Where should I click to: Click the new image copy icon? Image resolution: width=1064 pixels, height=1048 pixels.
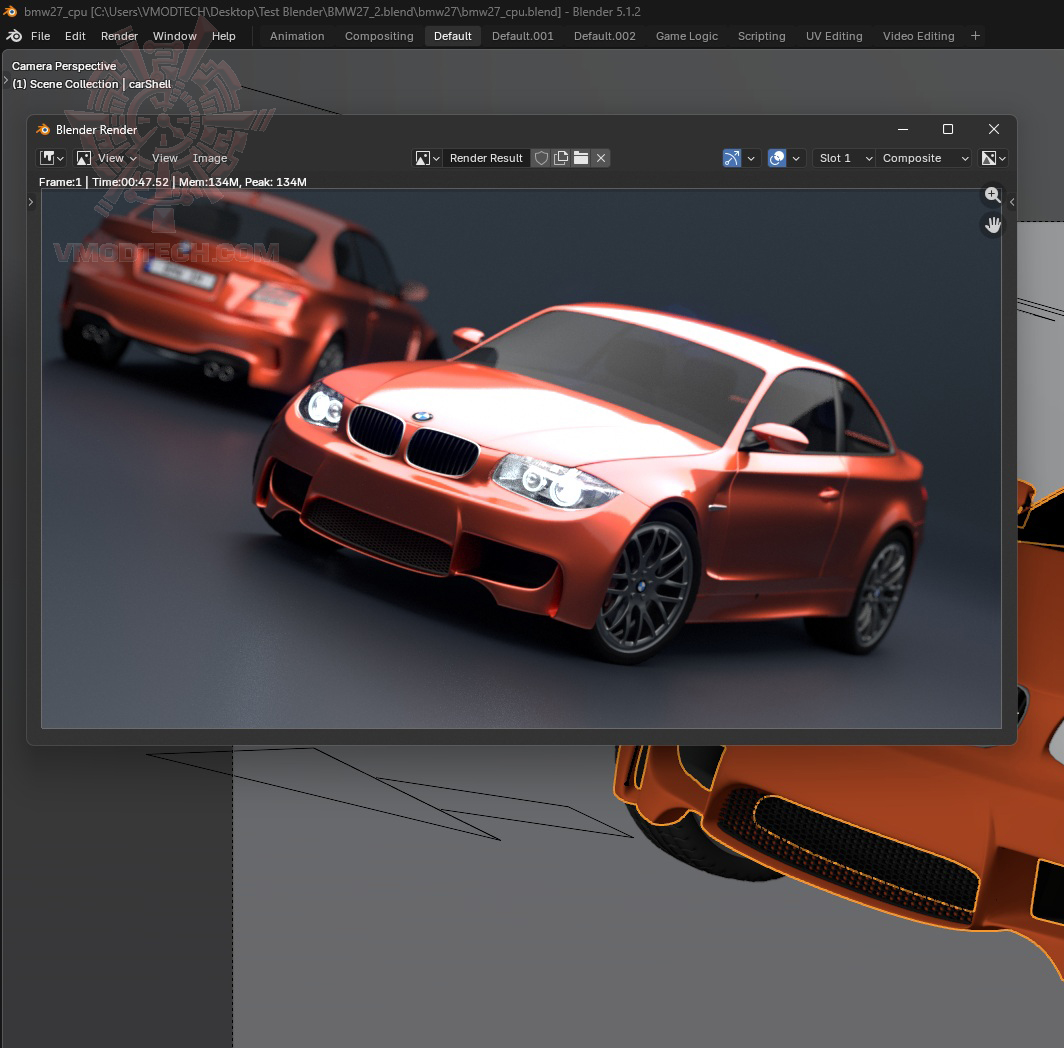click(x=560, y=158)
